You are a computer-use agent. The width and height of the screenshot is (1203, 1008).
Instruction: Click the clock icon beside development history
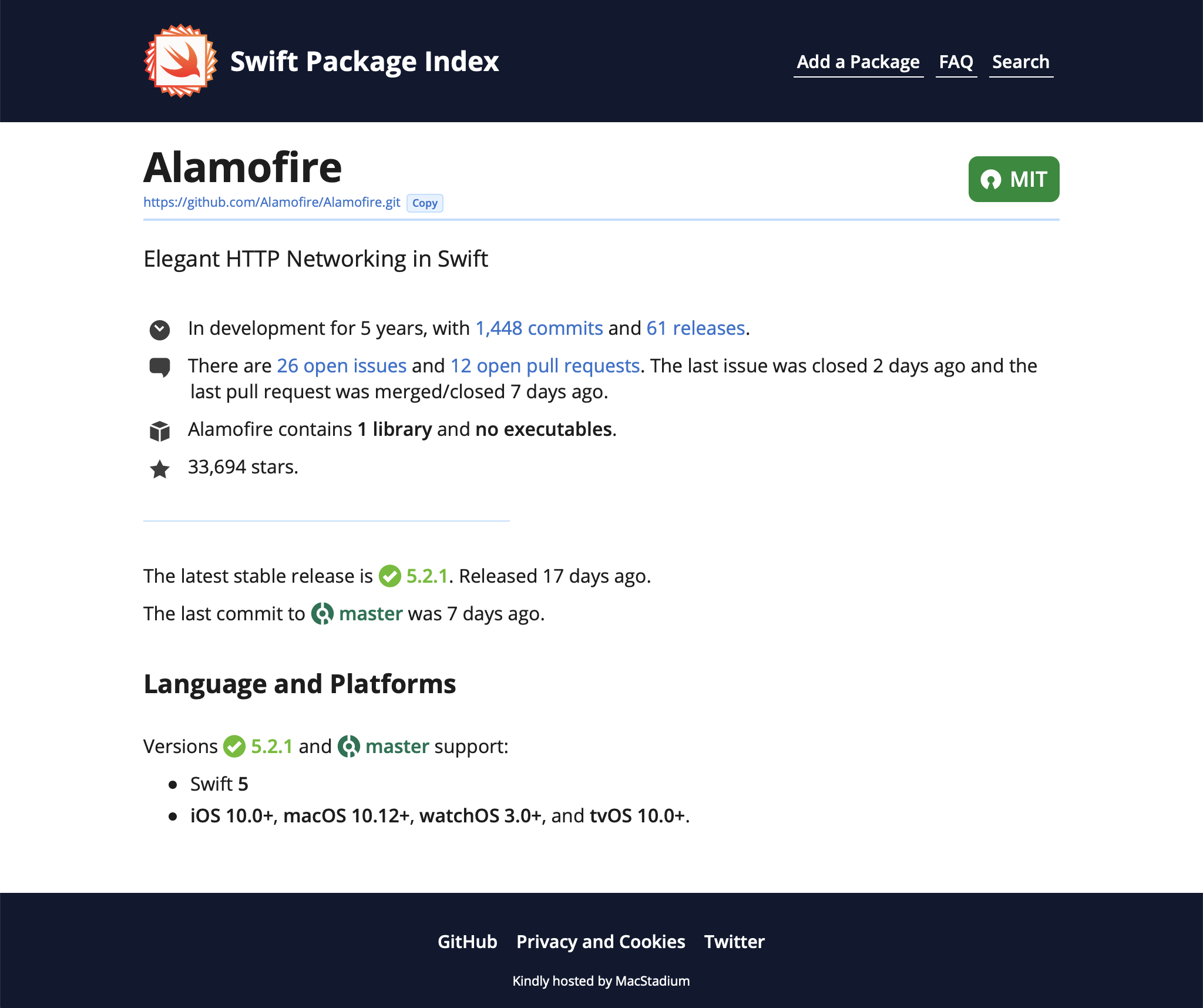pos(159,329)
